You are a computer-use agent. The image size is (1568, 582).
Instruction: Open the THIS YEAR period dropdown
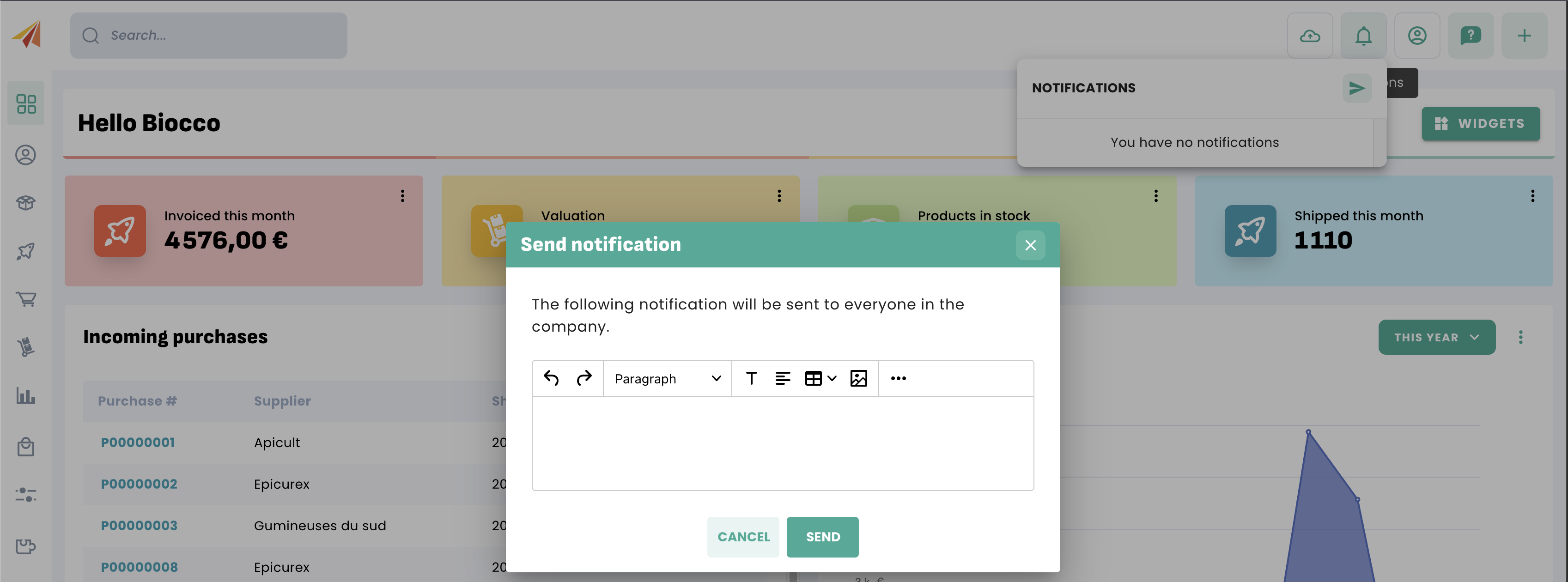coord(1436,337)
